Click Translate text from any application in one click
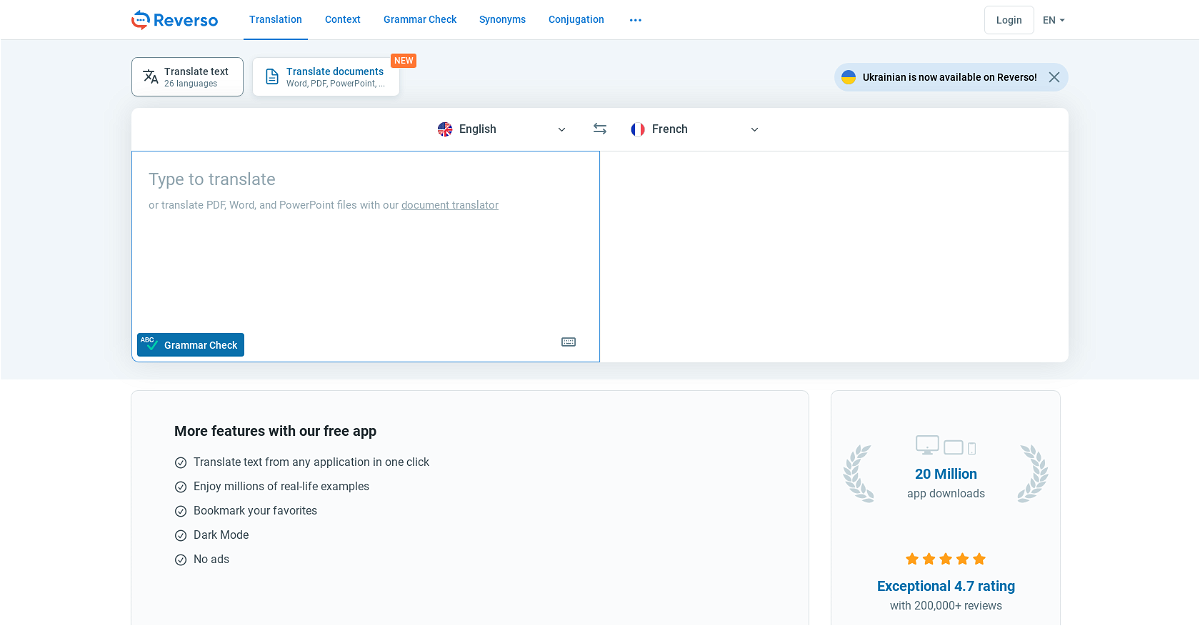 [x=311, y=462]
